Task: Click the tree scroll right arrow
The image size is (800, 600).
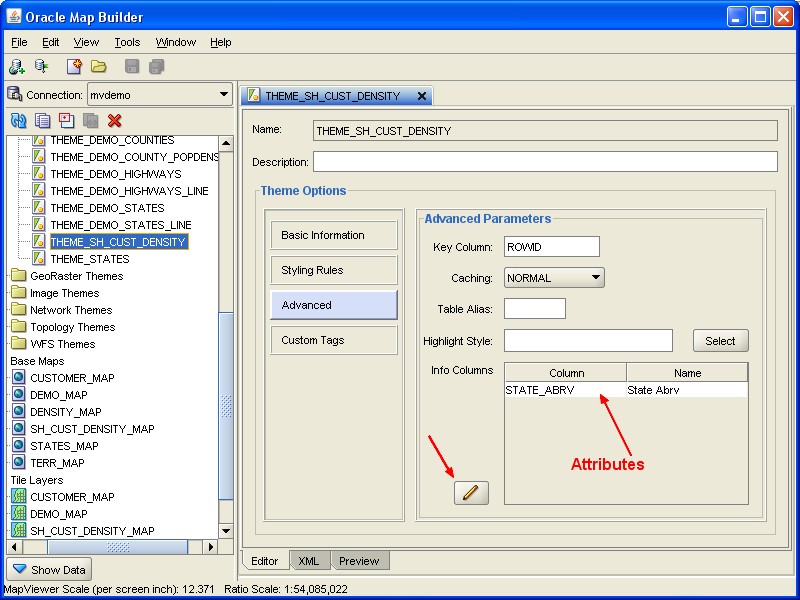Action: point(210,547)
